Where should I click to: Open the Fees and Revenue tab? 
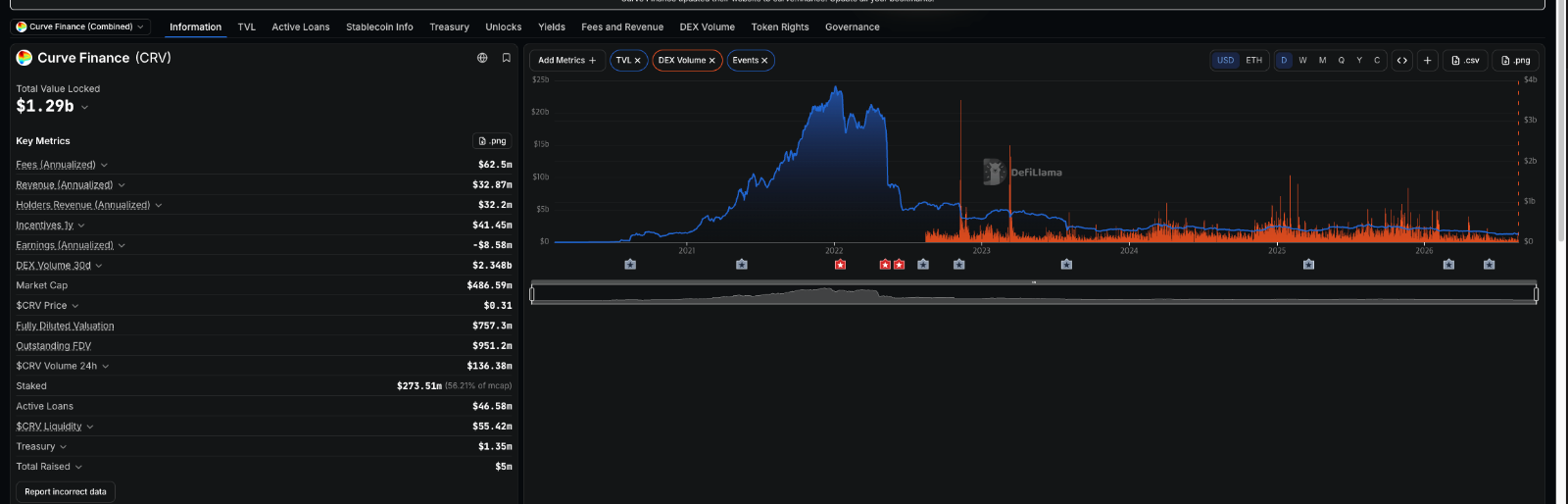622,26
